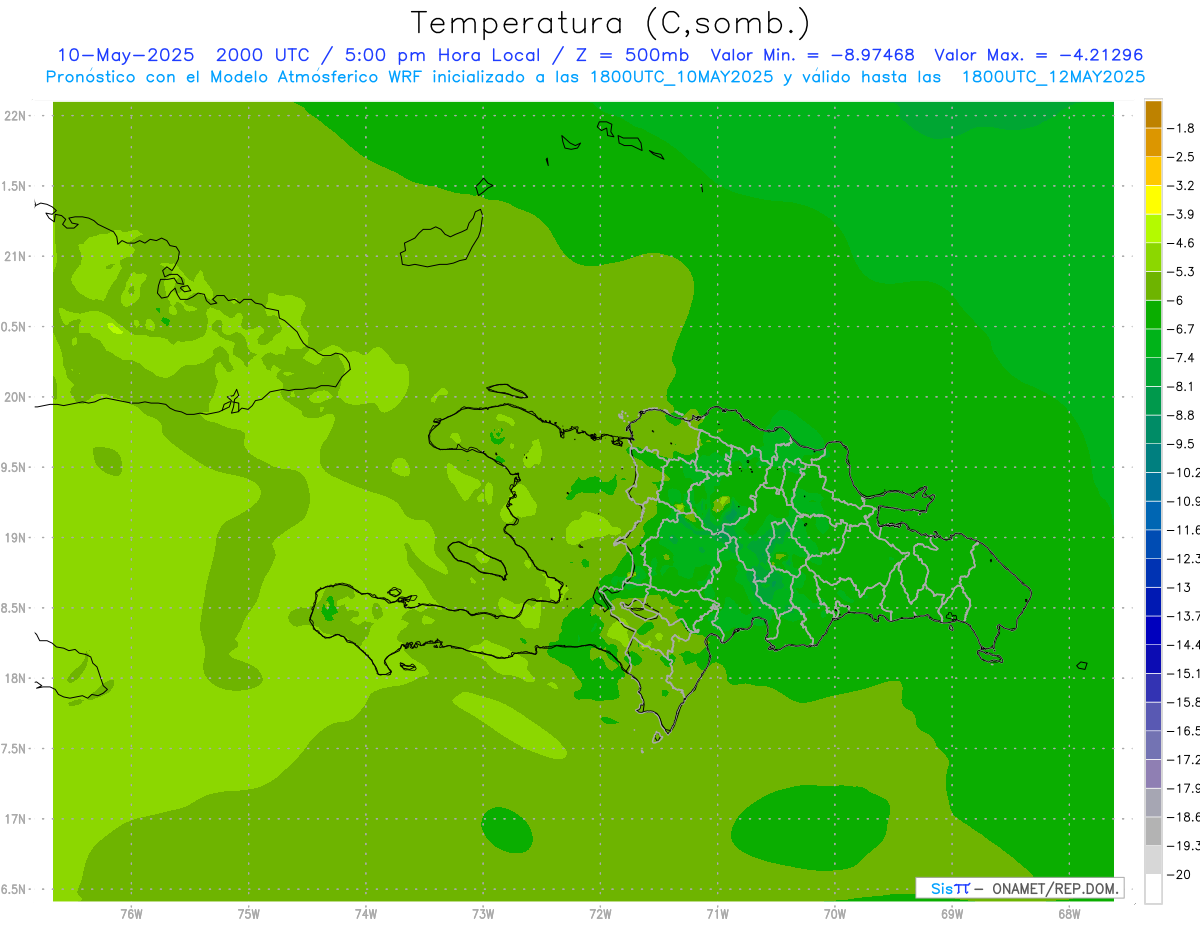This screenshot has width=1200, height=927.
Task: Click the grey swatch between -18.6 and -19.3
Action: click(1153, 831)
